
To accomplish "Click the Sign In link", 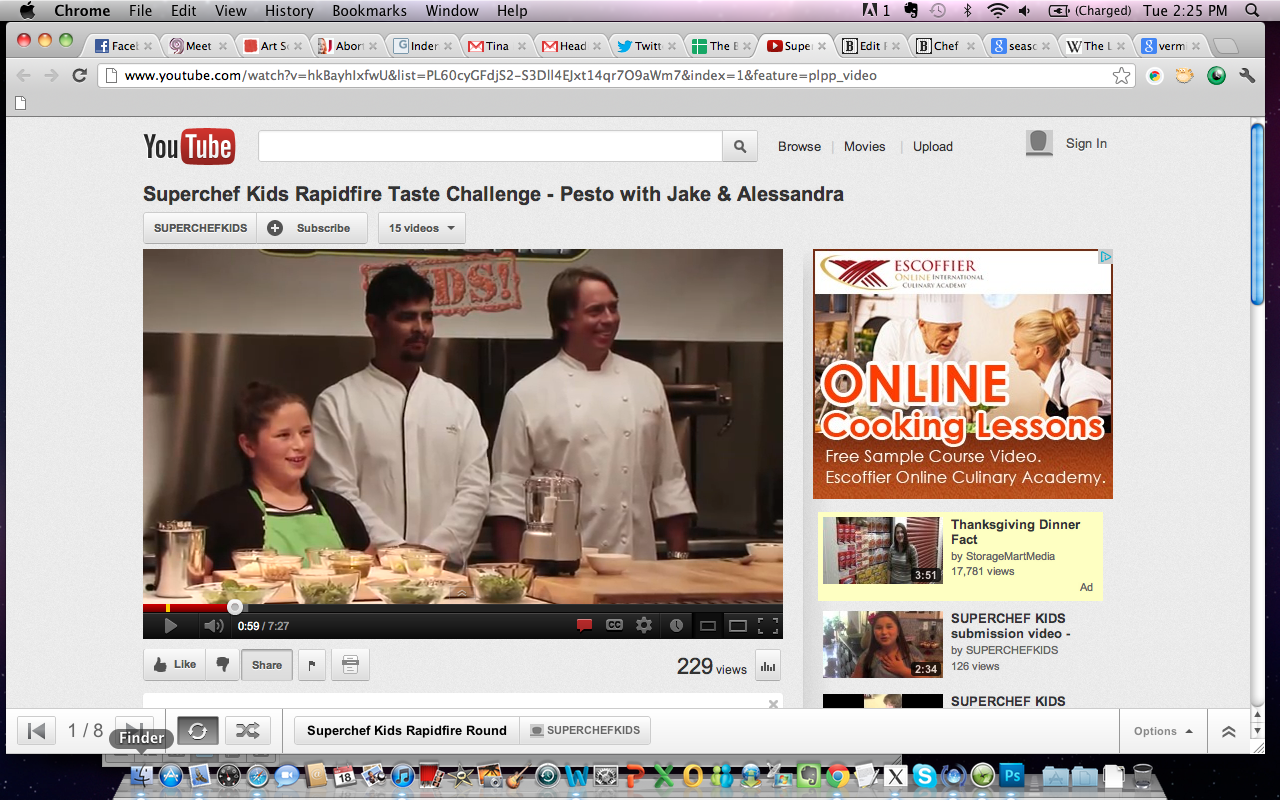I will click(x=1086, y=144).
